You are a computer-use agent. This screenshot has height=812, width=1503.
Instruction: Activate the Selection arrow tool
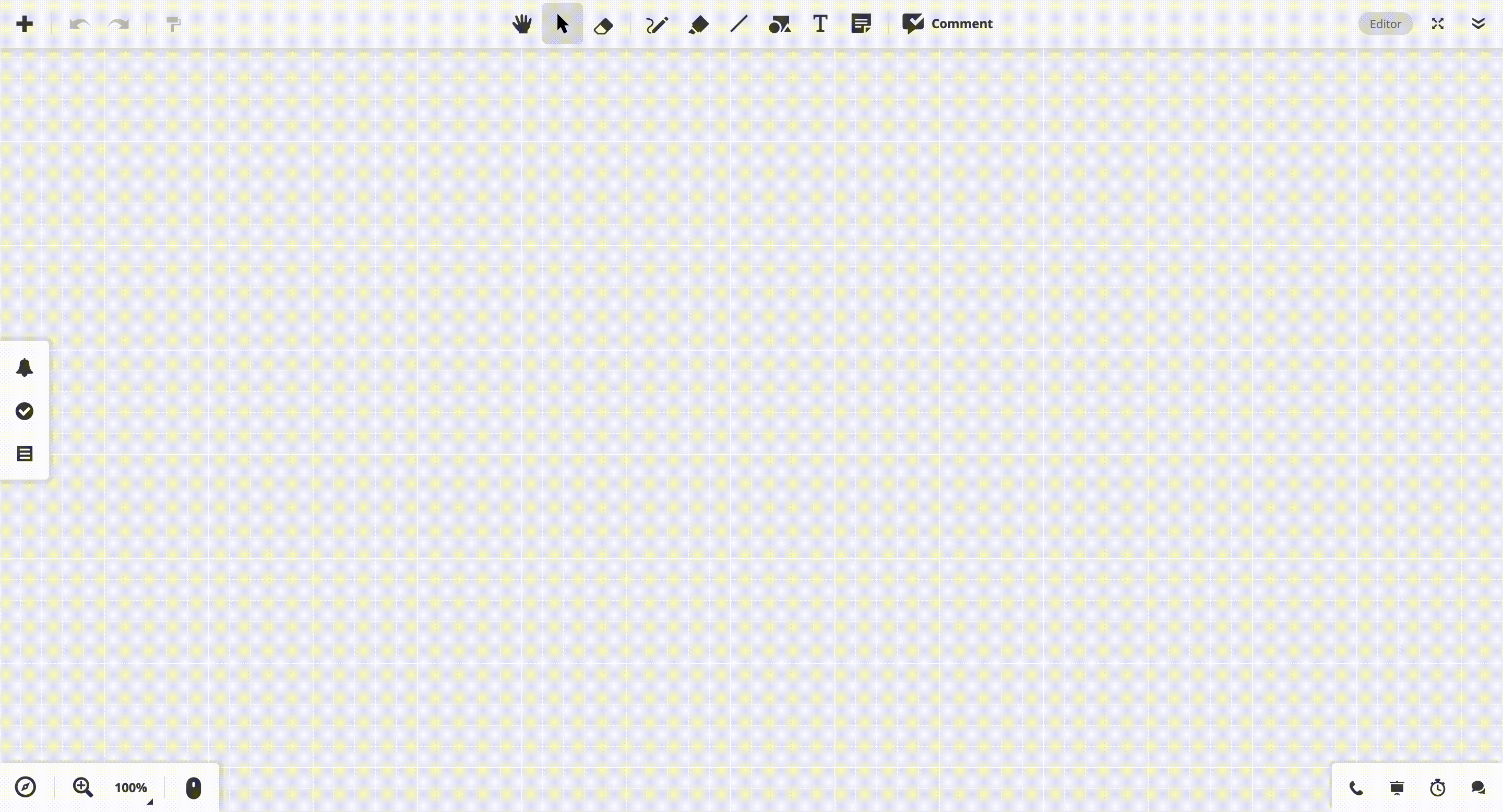click(562, 23)
